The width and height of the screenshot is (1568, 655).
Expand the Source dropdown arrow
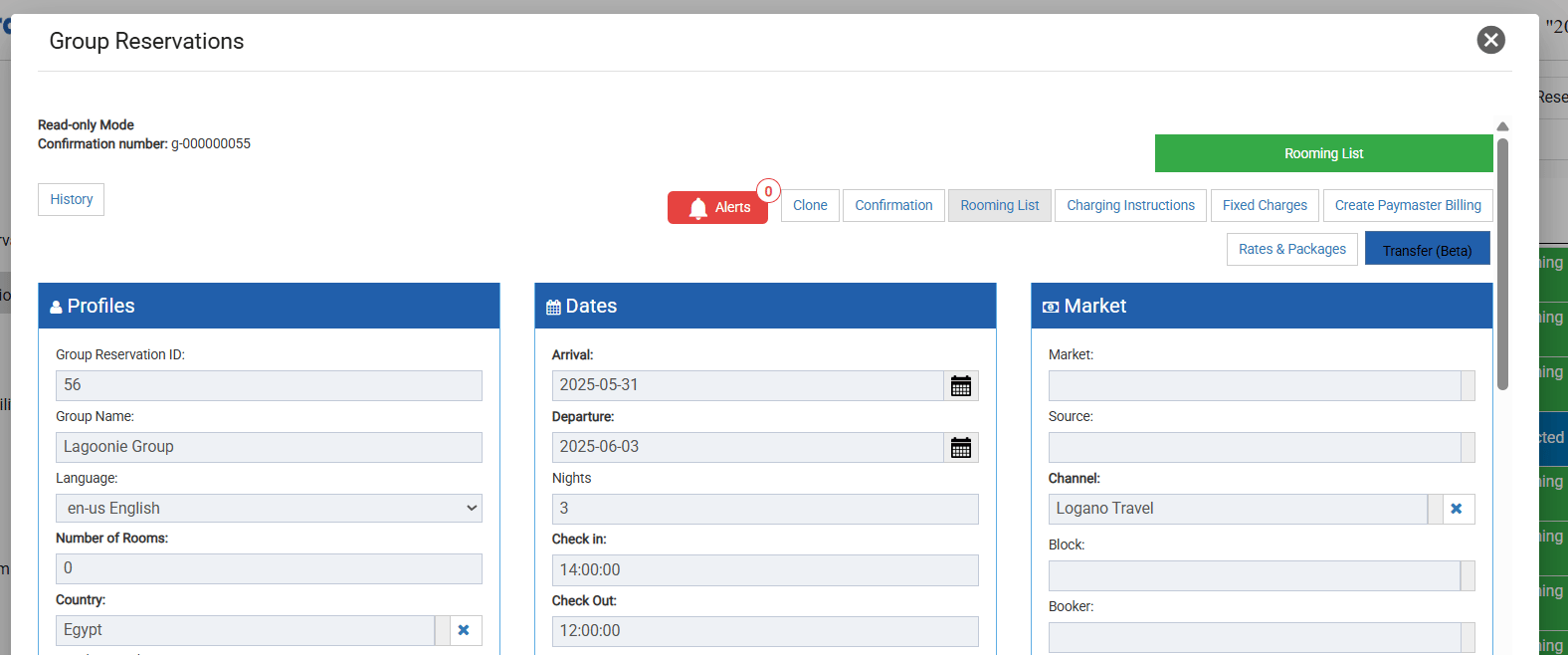tap(1468, 448)
